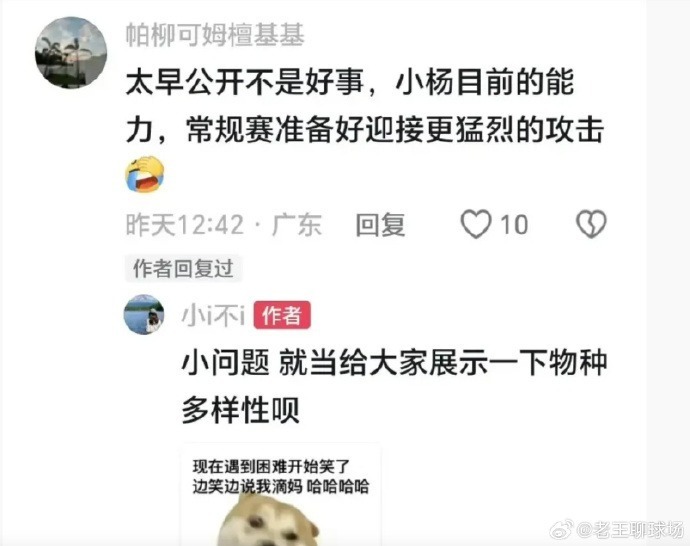The height and width of the screenshot is (546, 690).
Task: Open the username 小i不i
Action: tap(213, 315)
